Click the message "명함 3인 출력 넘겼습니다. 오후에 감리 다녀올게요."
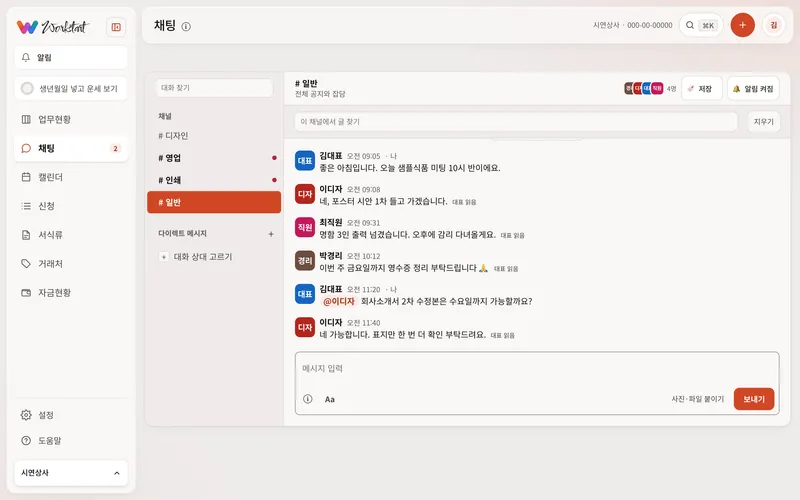The height and width of the screenshot is (500, 800). pyautogui.click(x=408, y=235)
